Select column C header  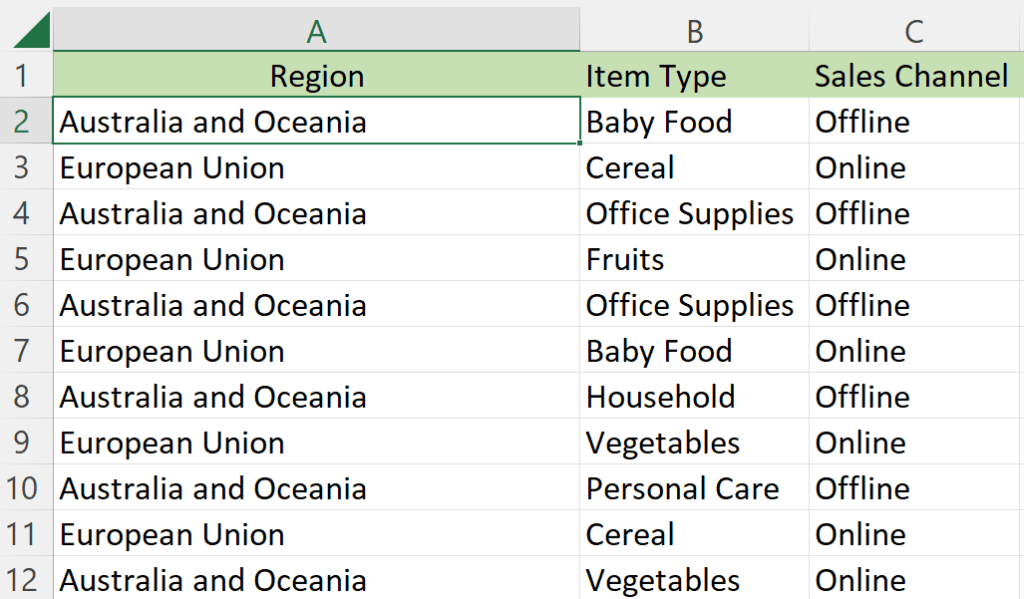tap(913, 29)
